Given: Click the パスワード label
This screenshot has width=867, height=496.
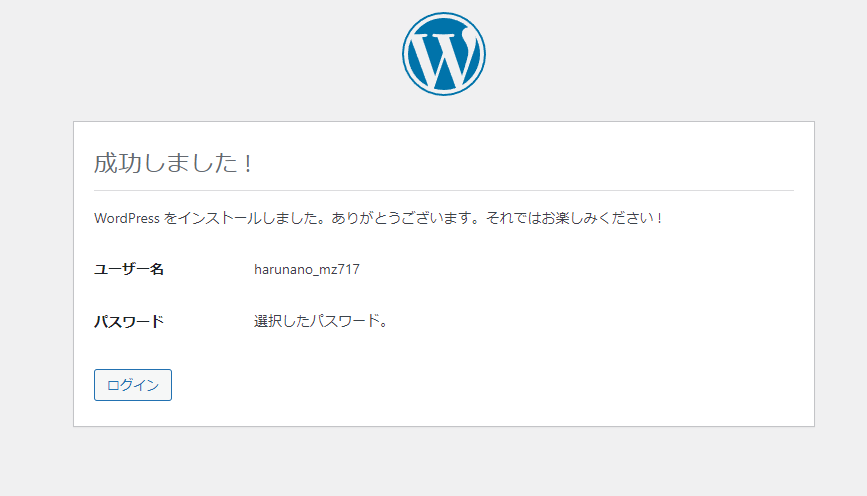Looking at the screenshot, I should (129, 321).
